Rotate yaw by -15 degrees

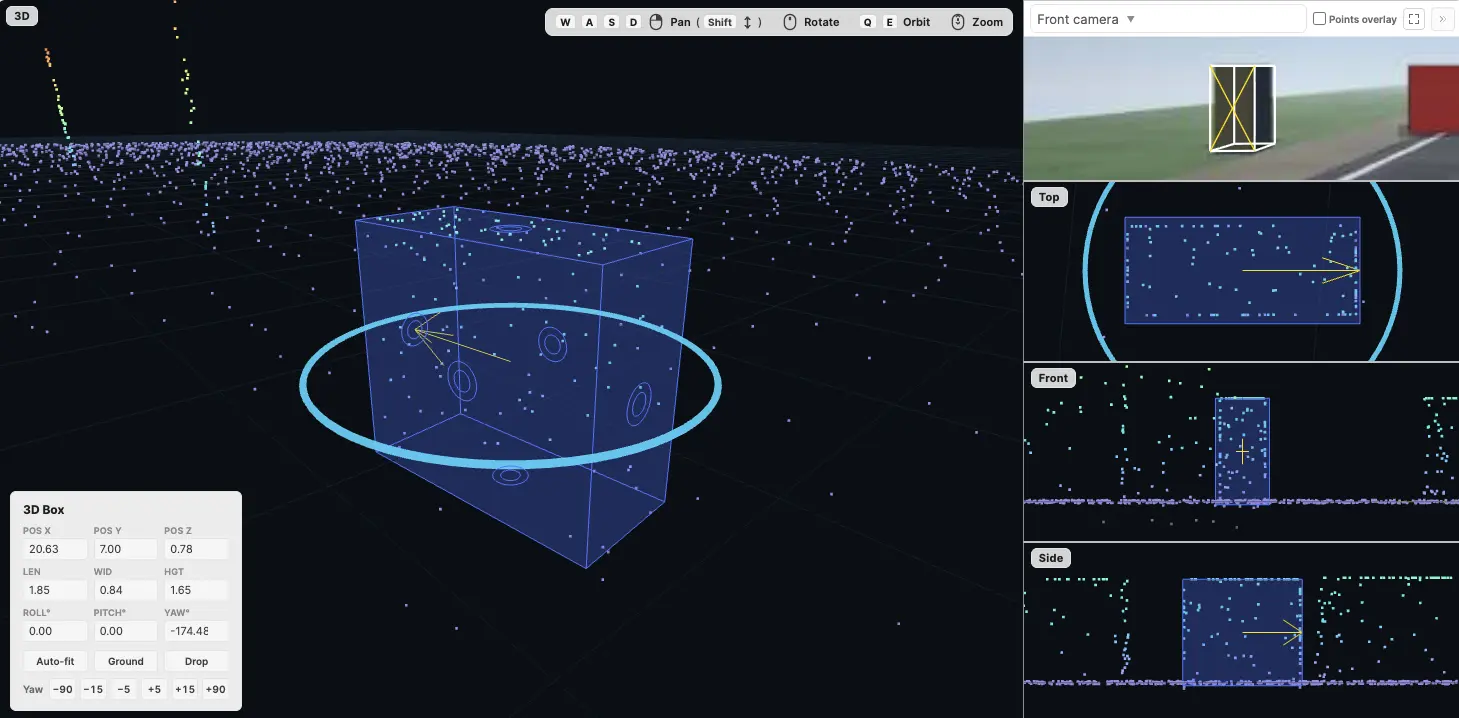click(93, 689)
